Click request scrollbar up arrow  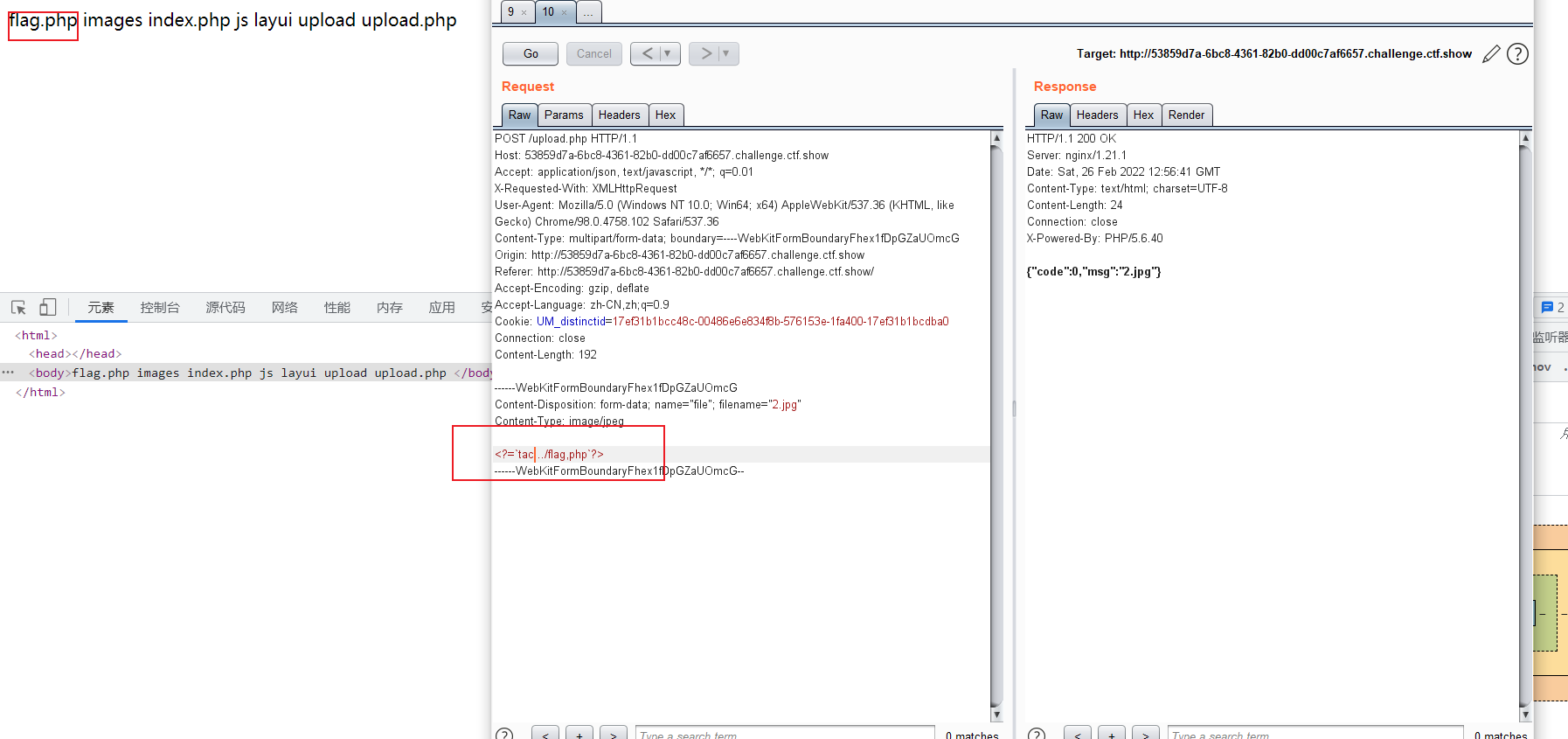click(x=996, y=137)
